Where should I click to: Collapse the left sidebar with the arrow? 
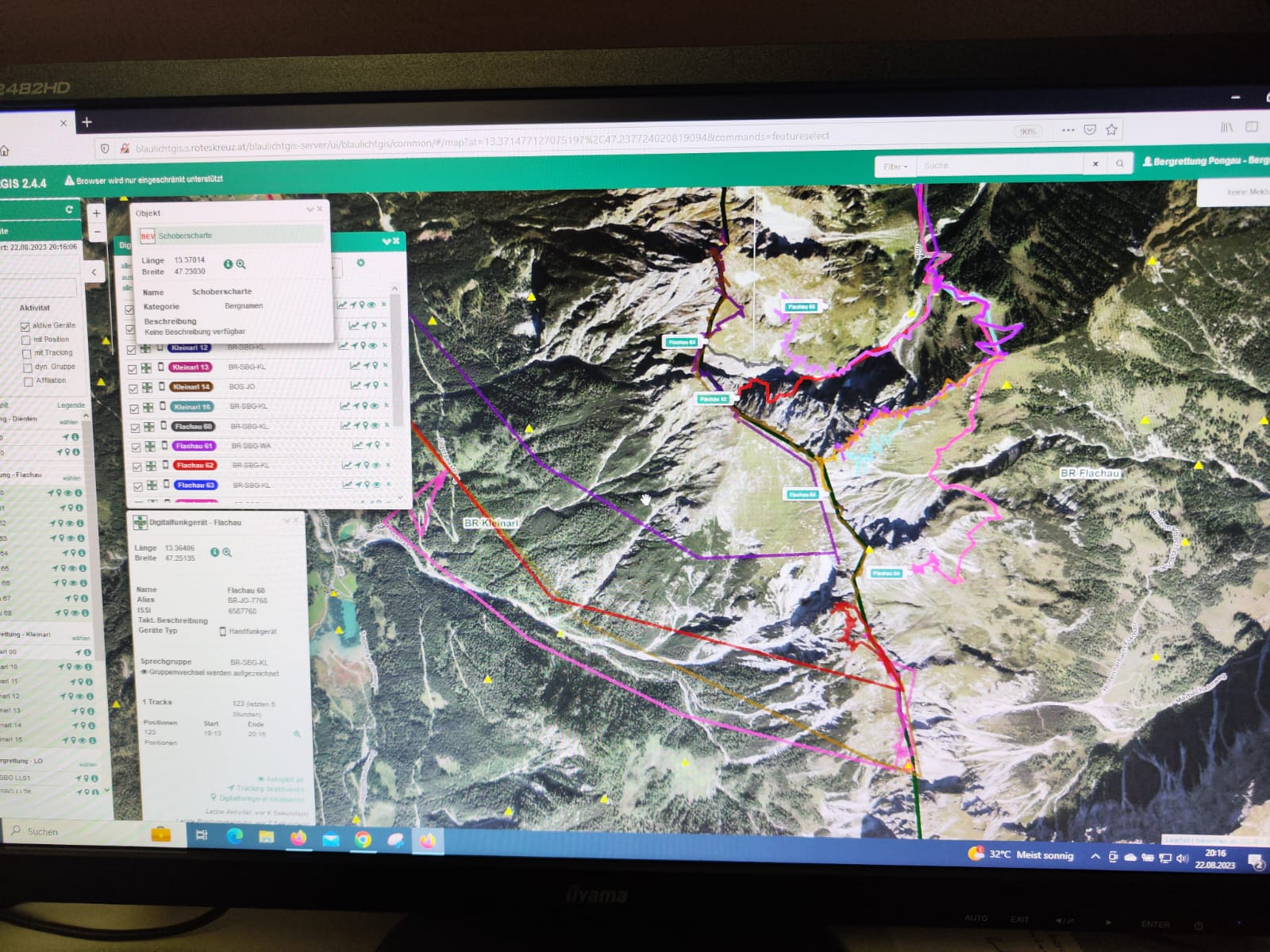click(x=94, y=272)
